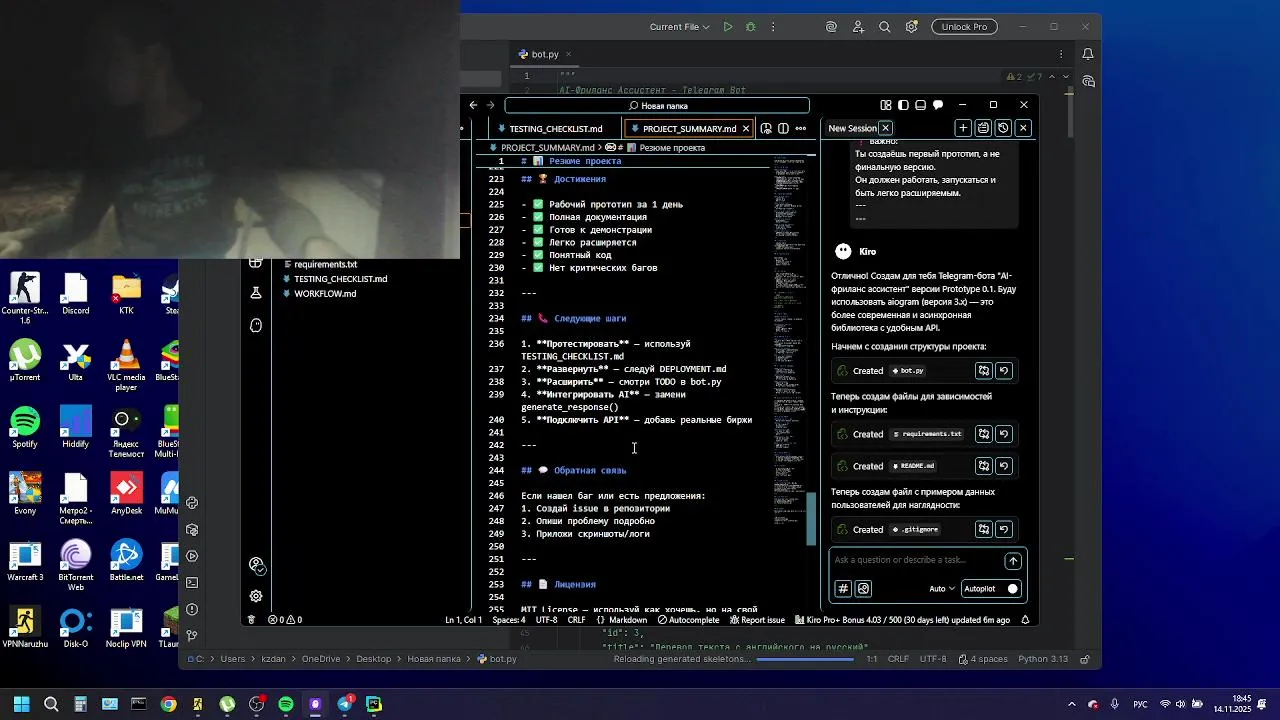The image size is (1280, 720).
Task: Click the errors and warnings status indicator
Action: [x=285, y=620]
